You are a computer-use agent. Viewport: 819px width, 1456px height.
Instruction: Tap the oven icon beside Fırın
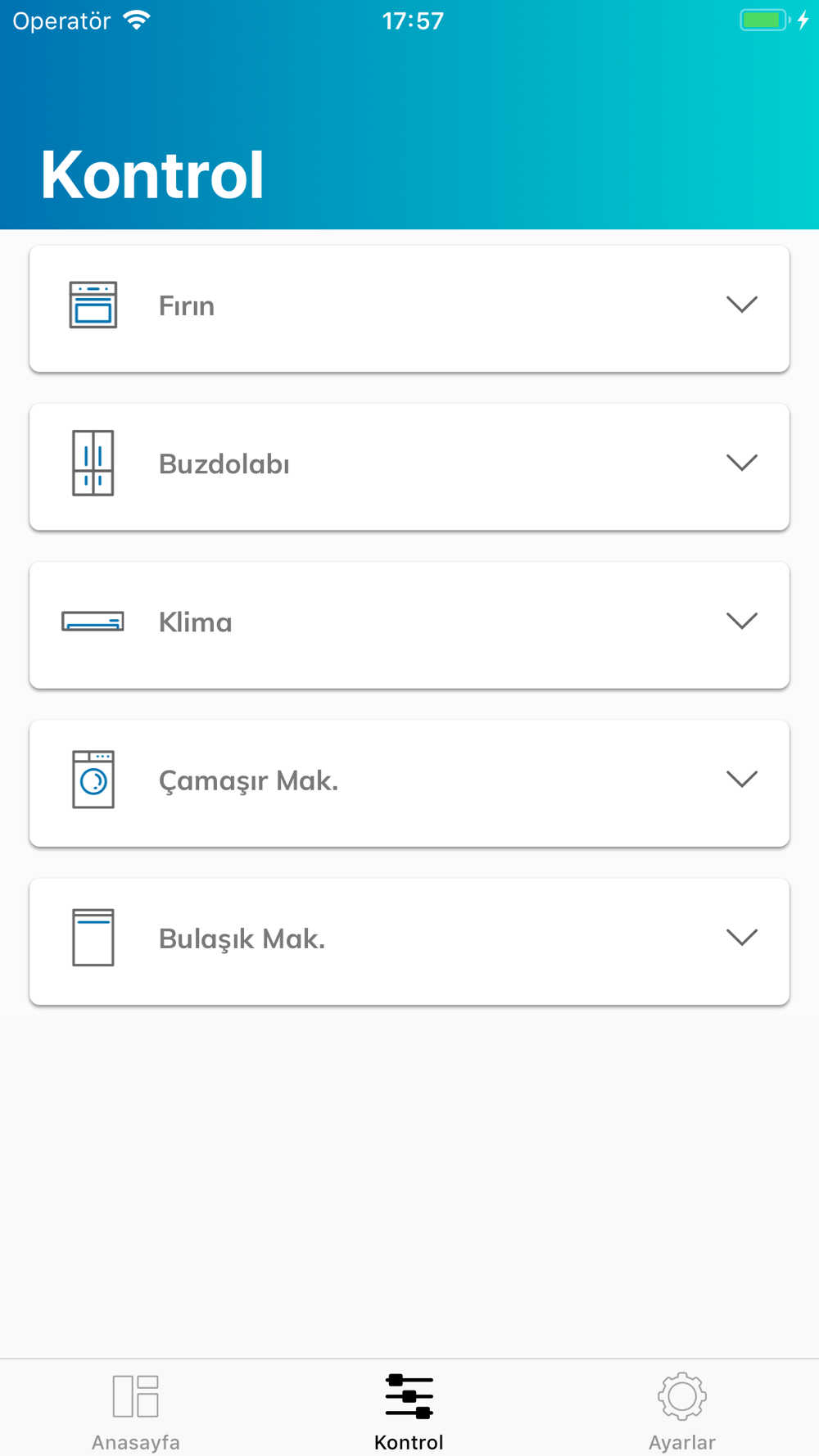(93, 305)
